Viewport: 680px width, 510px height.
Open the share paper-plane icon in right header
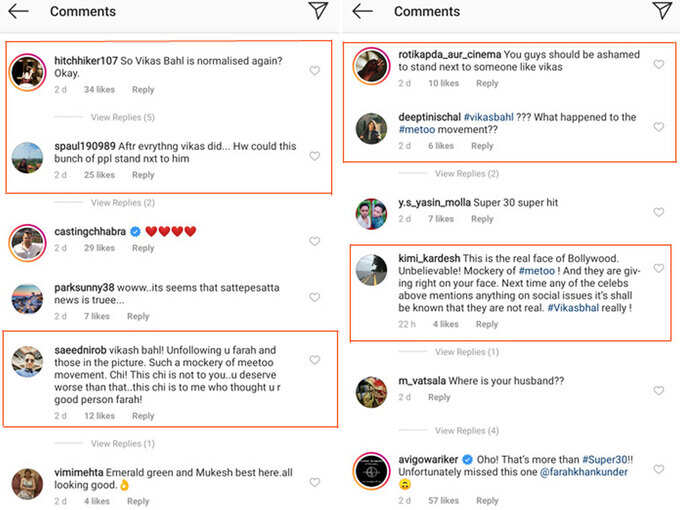click(x=662, y=10)
